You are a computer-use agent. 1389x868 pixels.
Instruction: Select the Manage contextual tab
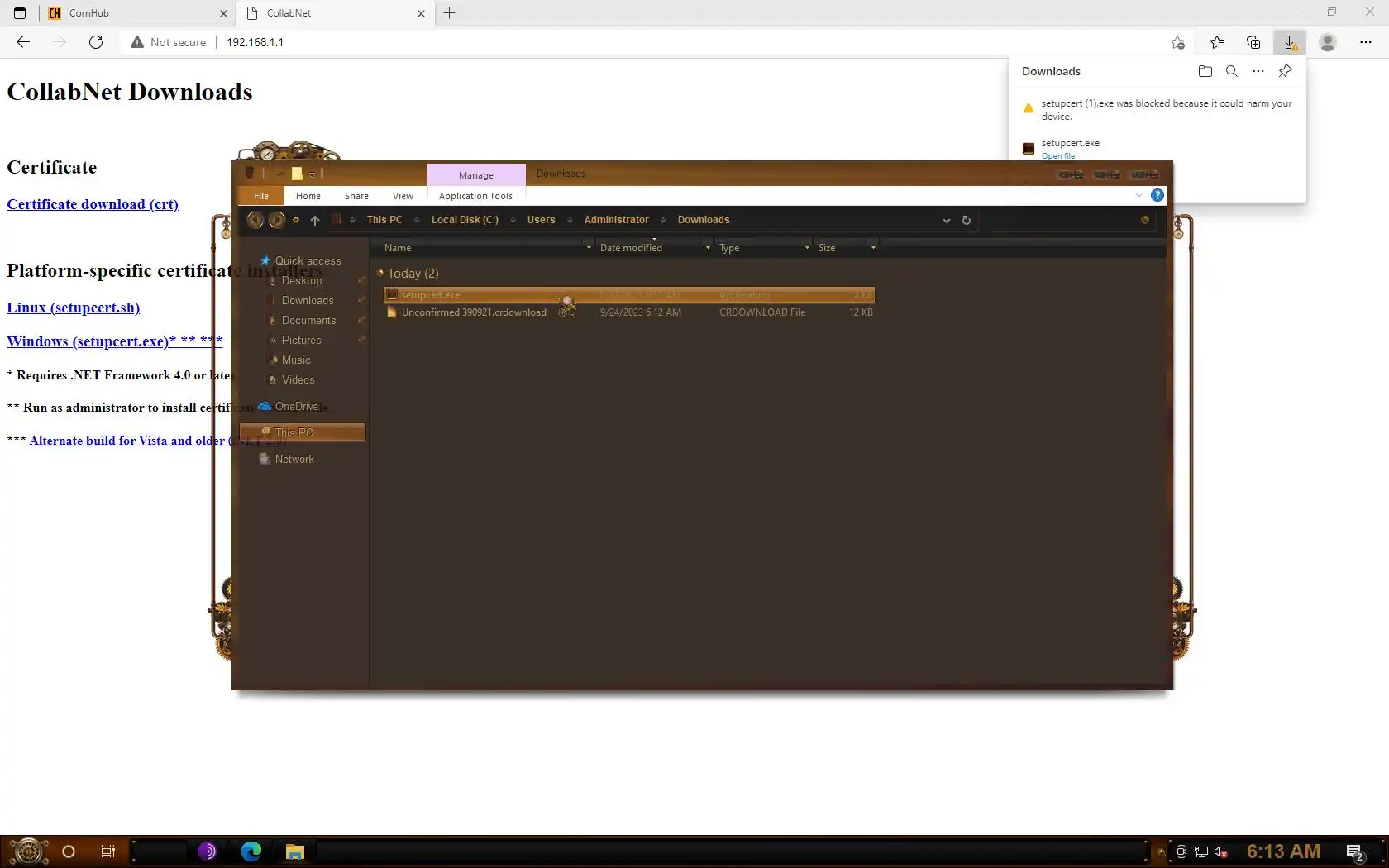point(476,174)
